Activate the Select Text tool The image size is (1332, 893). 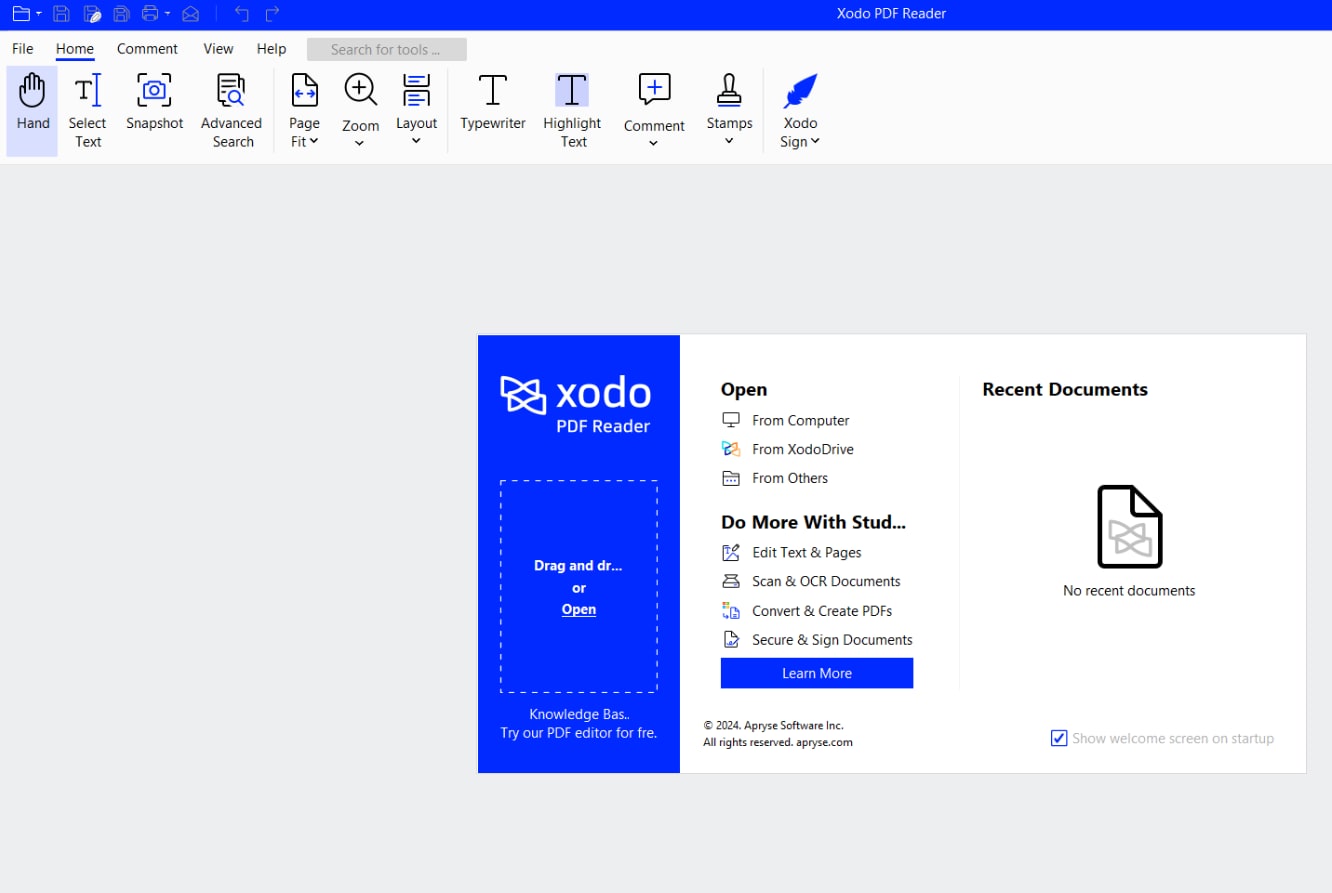87,108
